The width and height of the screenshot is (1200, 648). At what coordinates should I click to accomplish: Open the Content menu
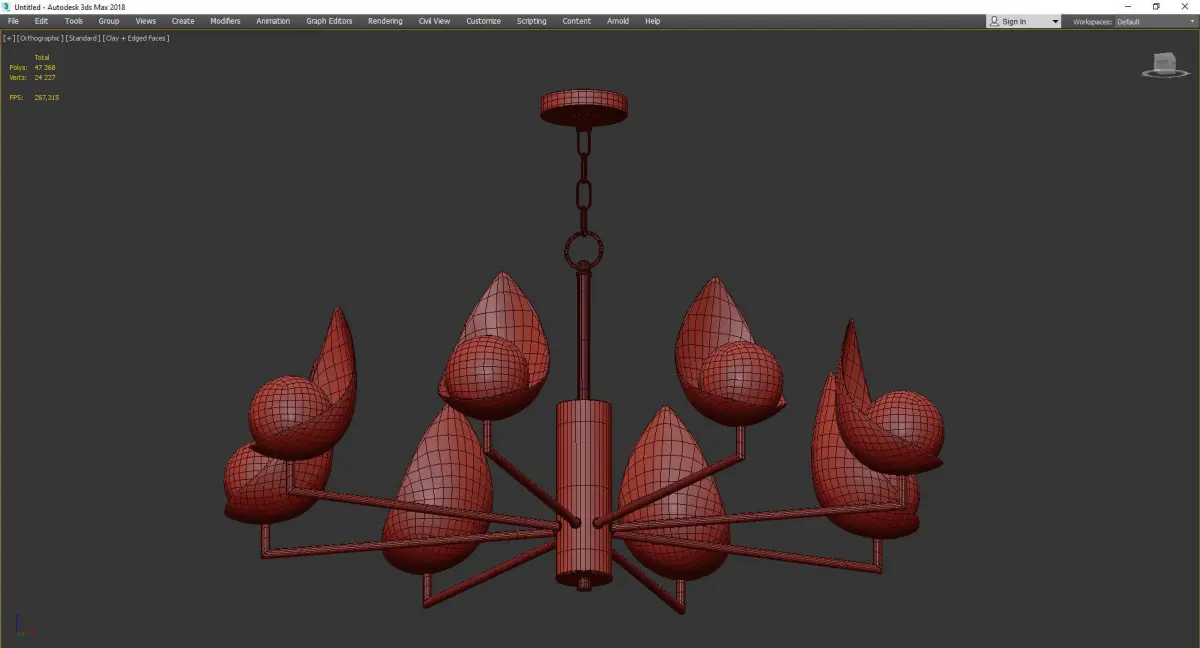[576, 21]
